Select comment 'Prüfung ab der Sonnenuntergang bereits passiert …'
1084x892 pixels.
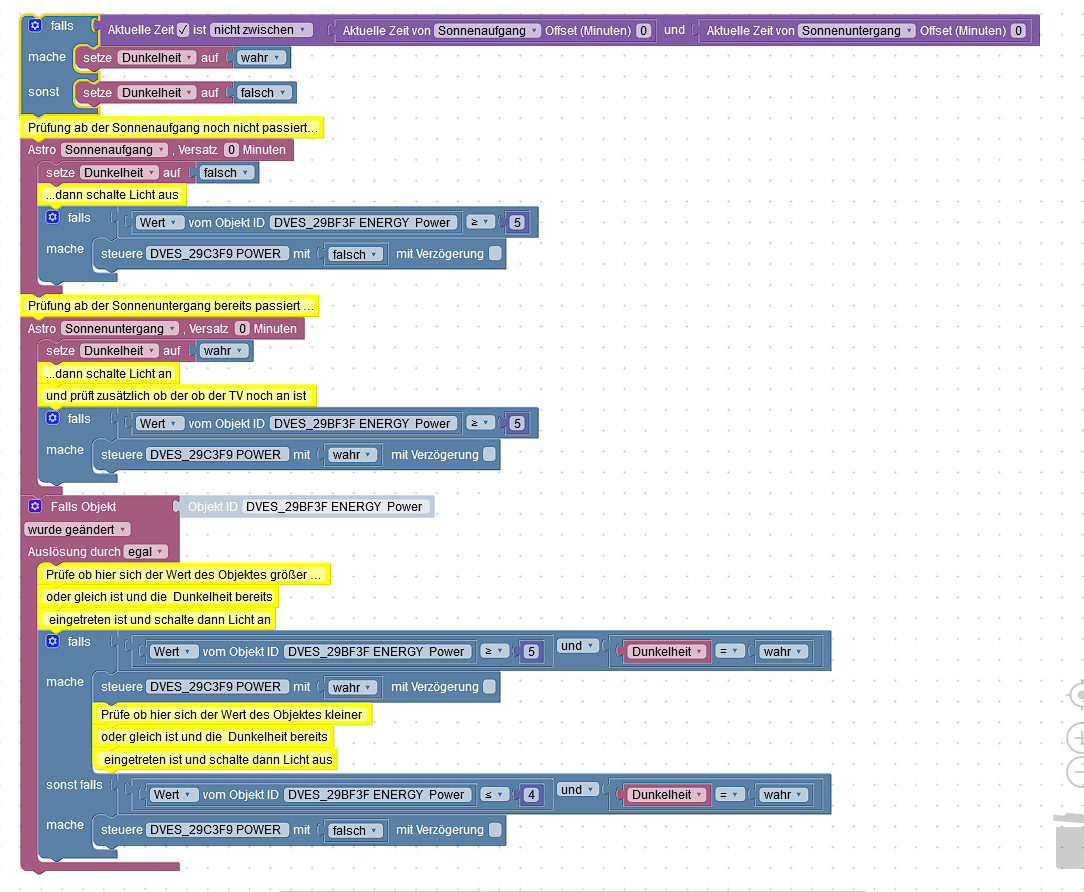171,306
